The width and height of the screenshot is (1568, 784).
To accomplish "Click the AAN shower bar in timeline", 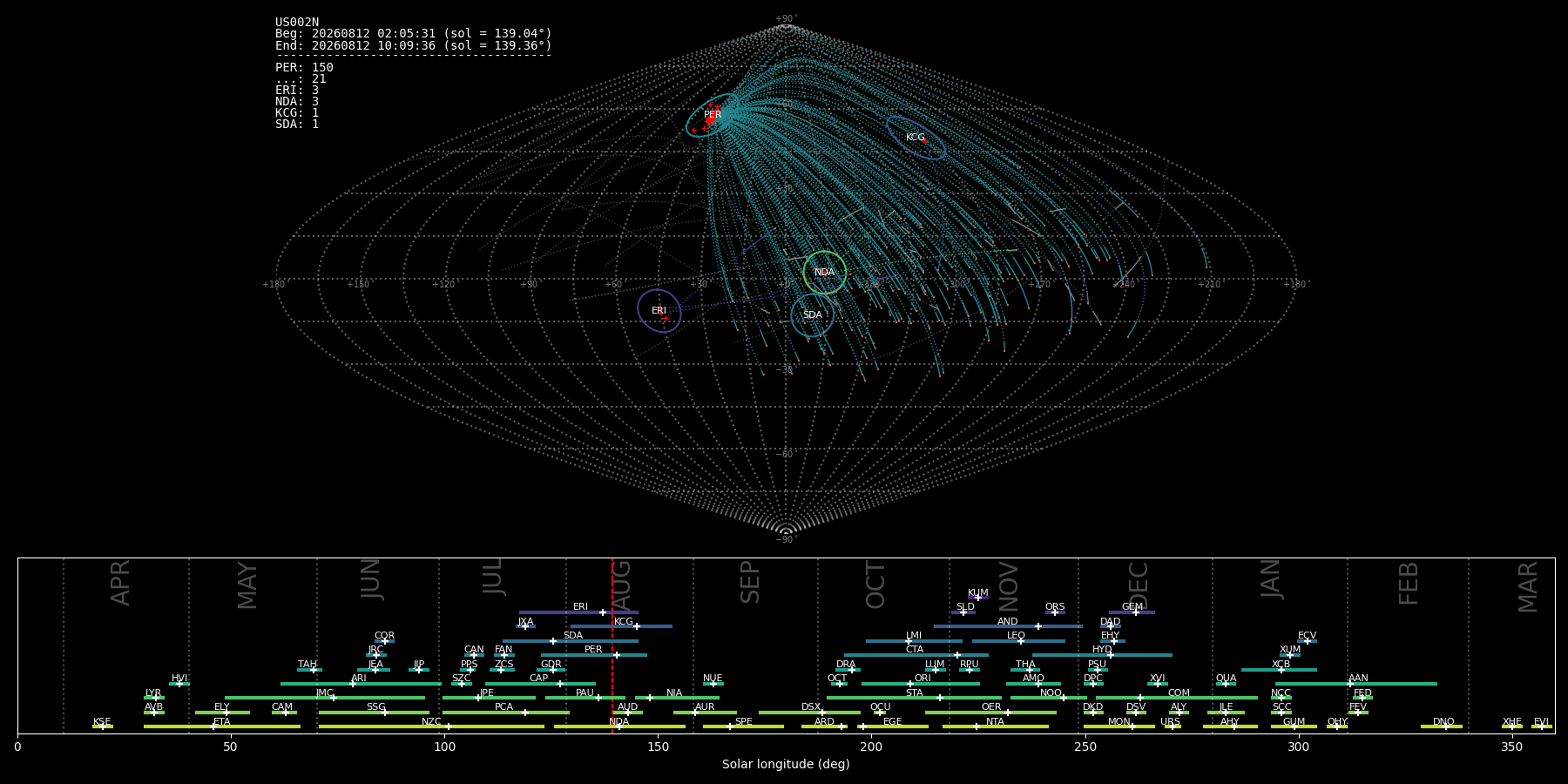I will click(x=1356, y=684).
